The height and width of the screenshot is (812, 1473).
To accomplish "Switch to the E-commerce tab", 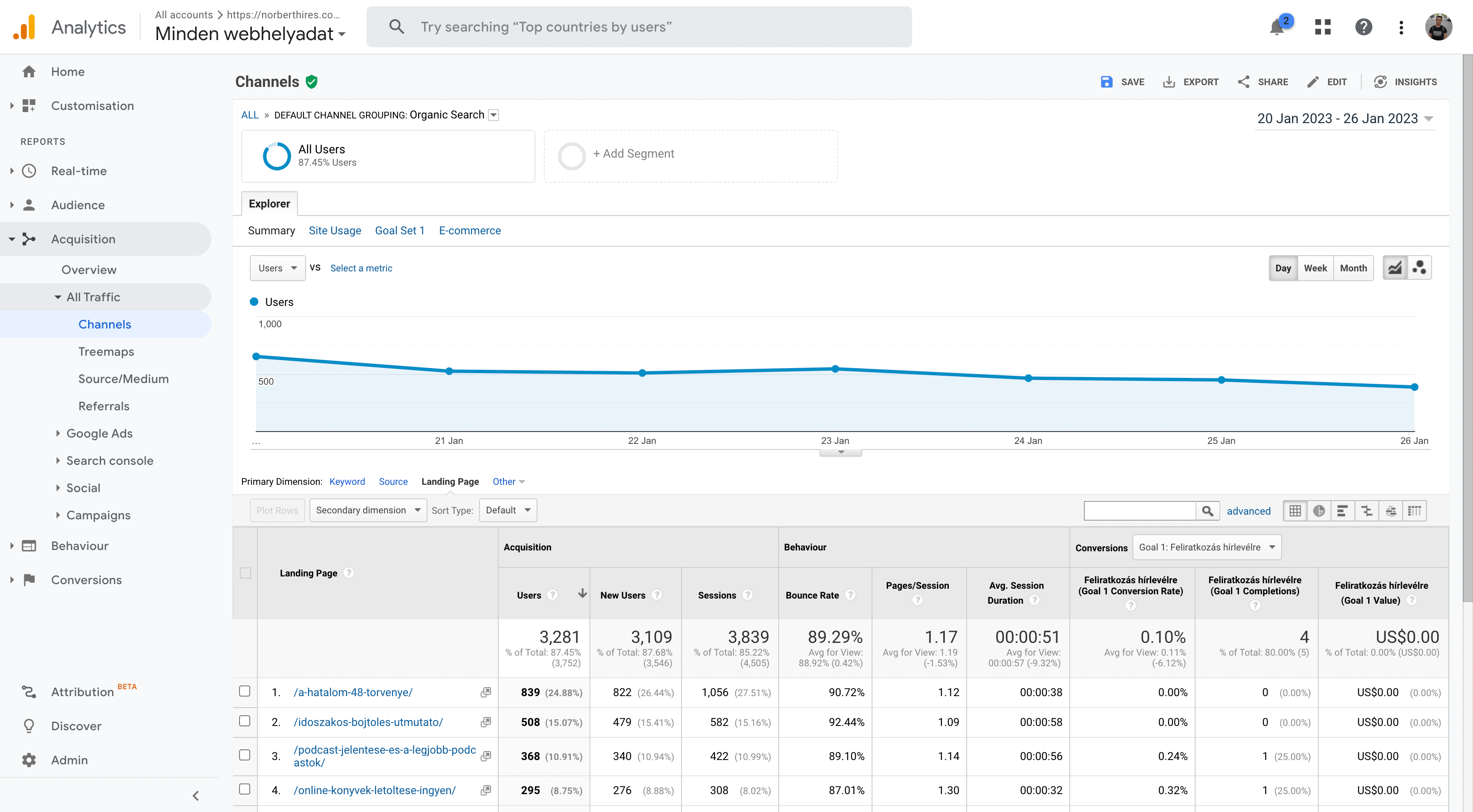I will [469, 230].
